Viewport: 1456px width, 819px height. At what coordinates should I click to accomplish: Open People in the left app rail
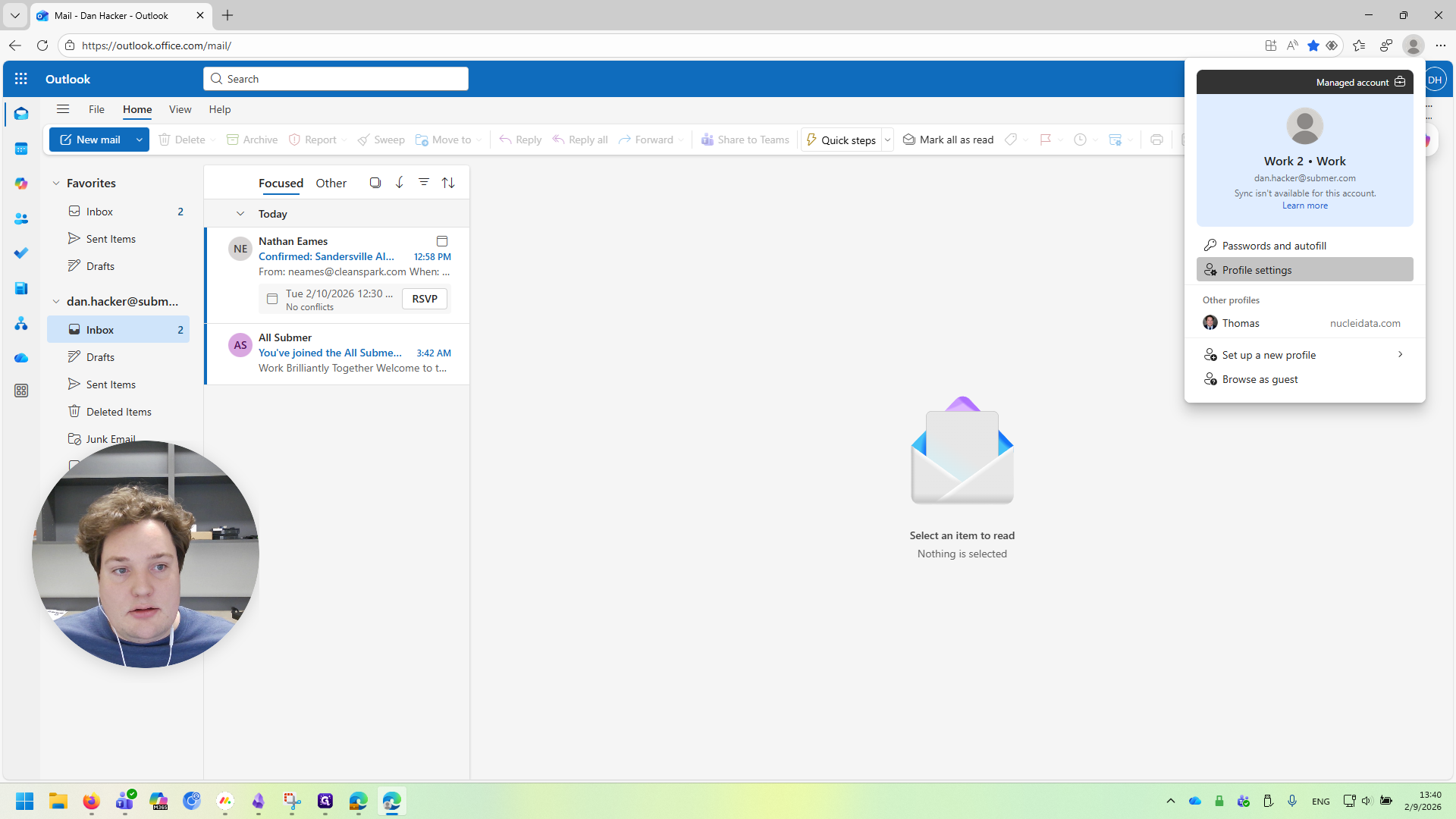tap(21, 218)
